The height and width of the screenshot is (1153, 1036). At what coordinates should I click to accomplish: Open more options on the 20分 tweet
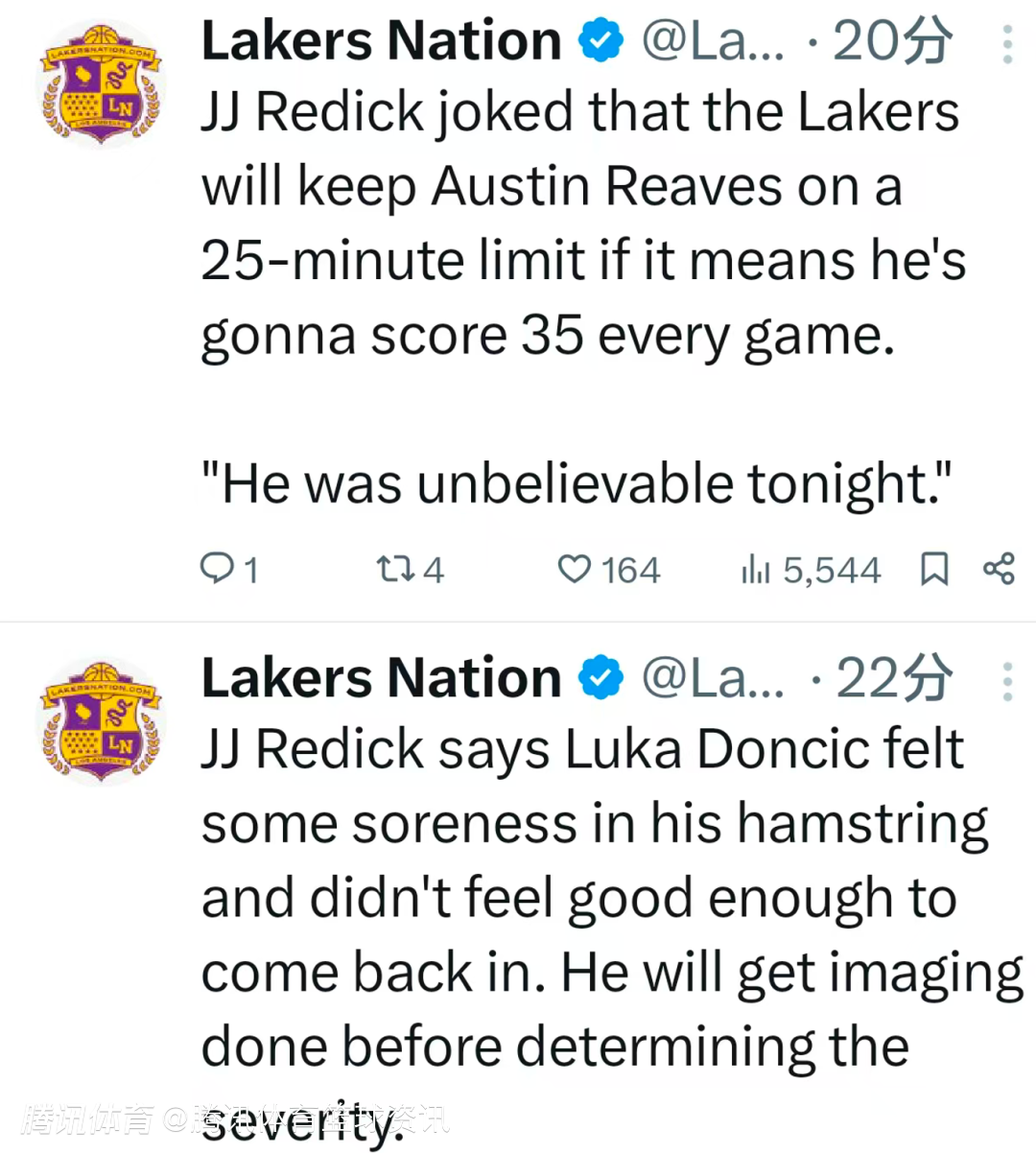click(1007, 44)
